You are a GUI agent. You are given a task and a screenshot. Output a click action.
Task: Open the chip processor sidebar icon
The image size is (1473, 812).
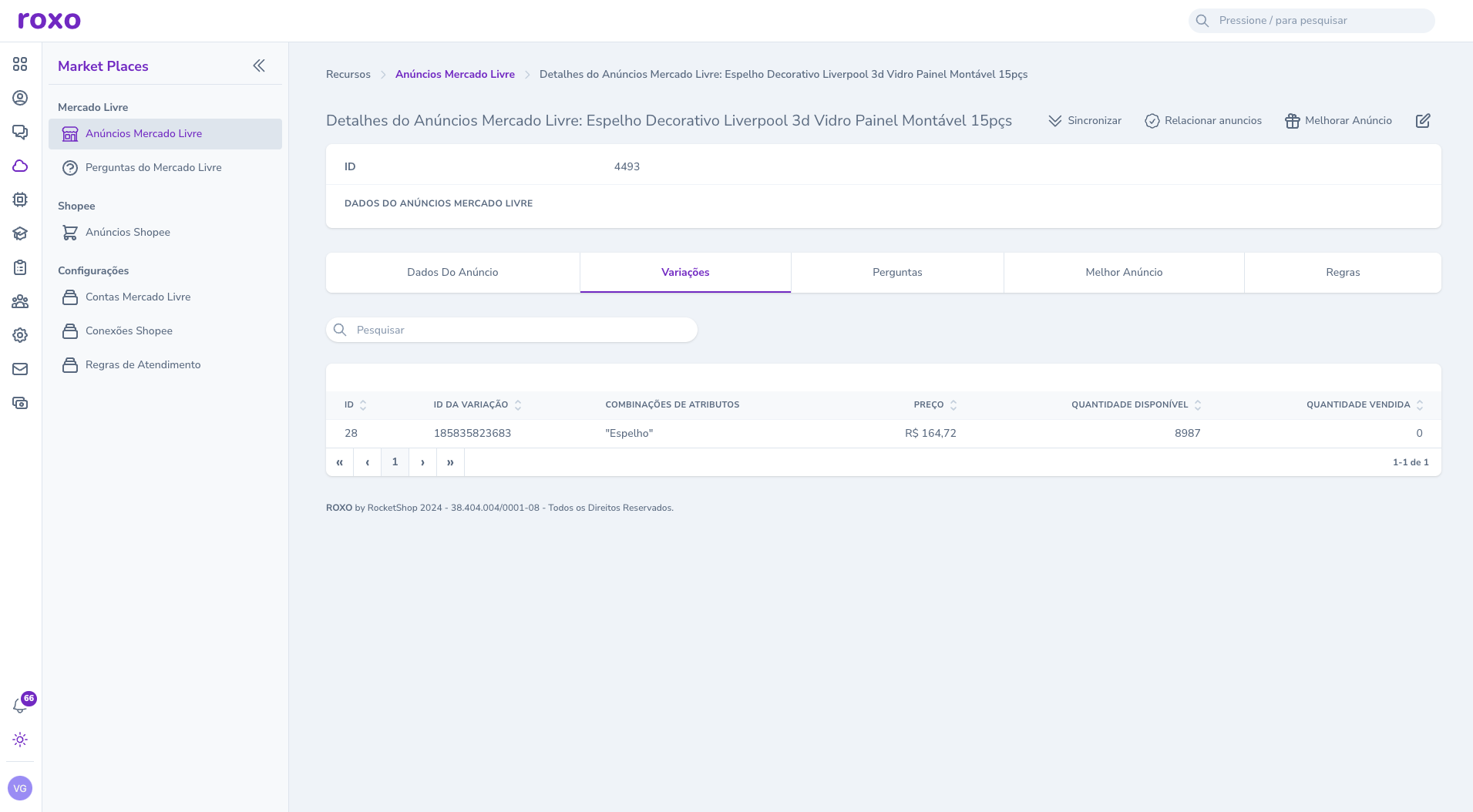click(20, 200)
